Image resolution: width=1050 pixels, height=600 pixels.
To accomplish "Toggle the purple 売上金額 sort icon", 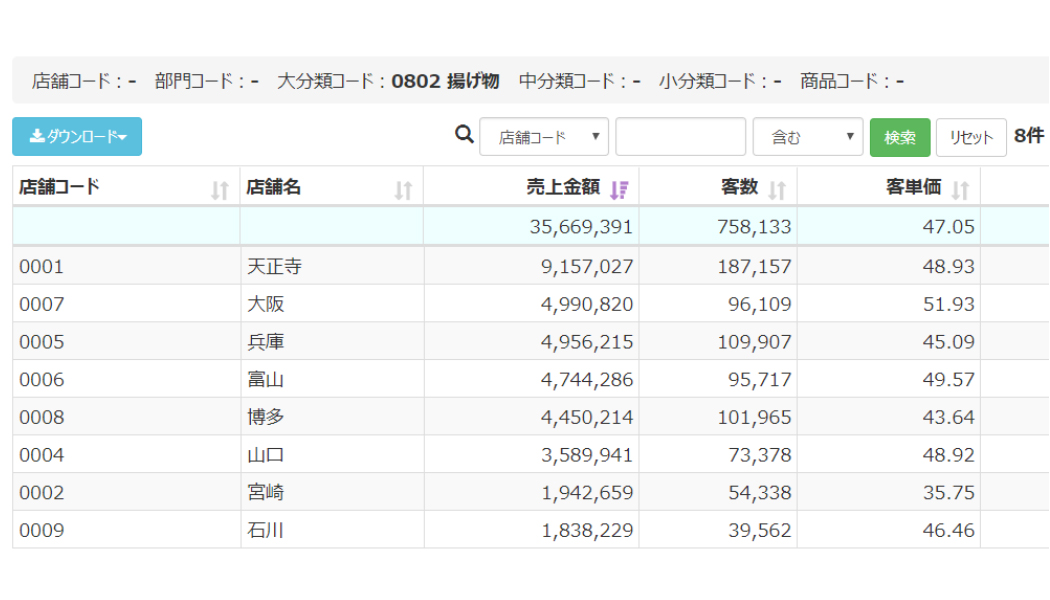I will coord(619,190).
